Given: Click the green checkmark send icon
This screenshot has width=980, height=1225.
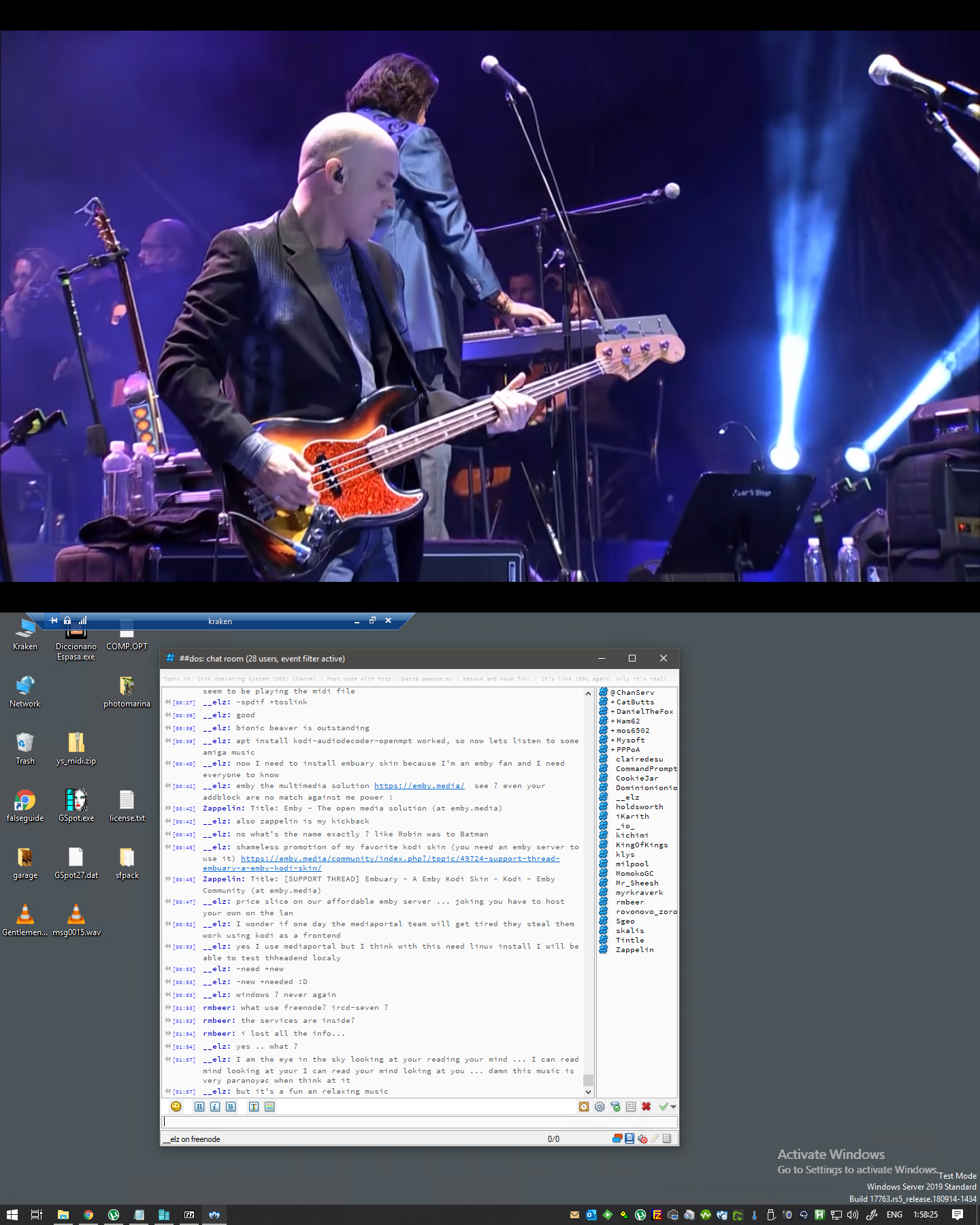Looking at the screenshot, I should tap(664, 1107).
